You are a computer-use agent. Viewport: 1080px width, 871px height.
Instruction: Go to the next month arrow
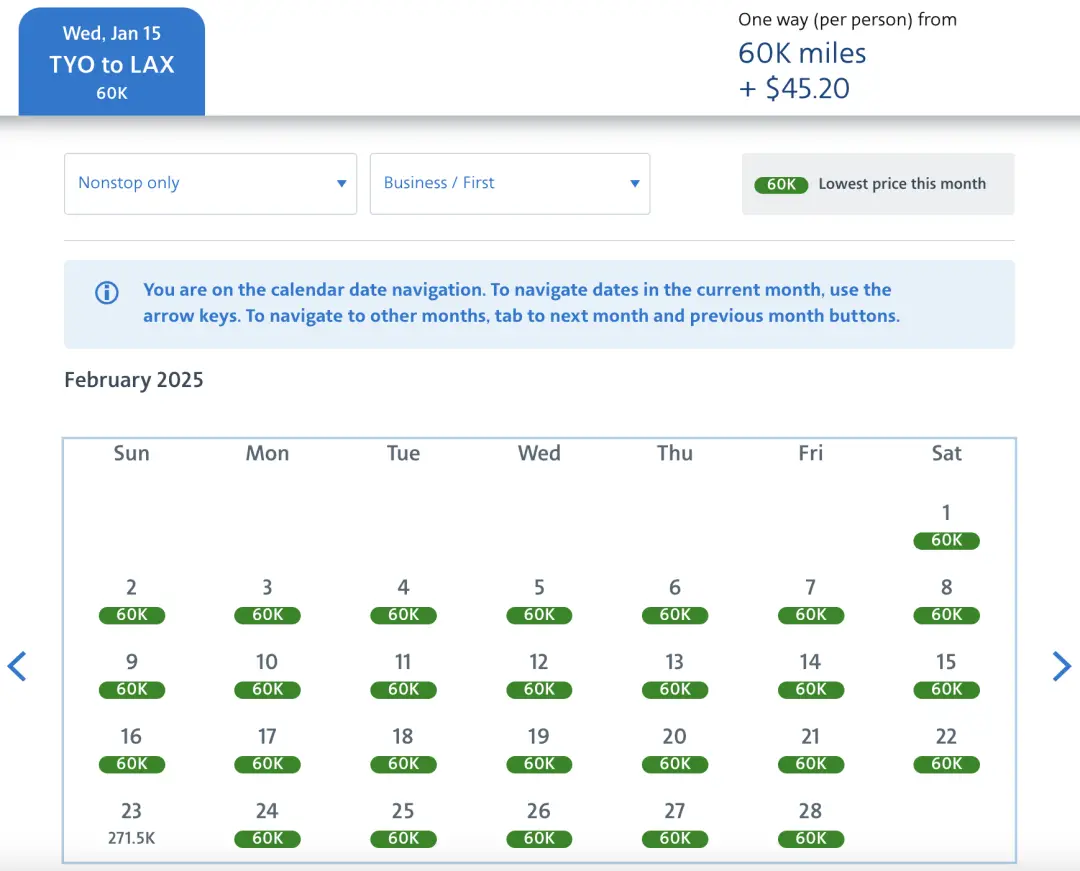point(1061,666)
